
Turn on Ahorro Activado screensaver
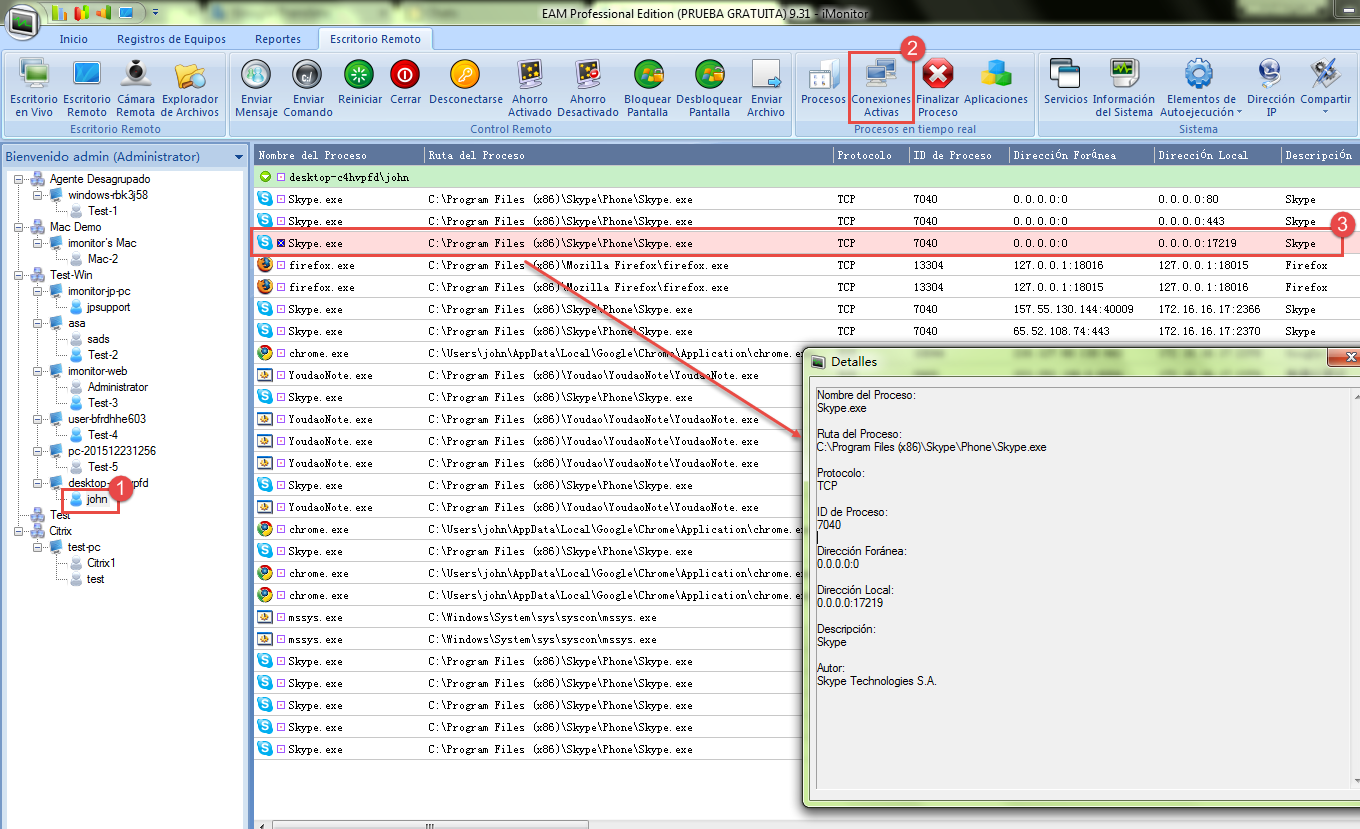(530, 88)
